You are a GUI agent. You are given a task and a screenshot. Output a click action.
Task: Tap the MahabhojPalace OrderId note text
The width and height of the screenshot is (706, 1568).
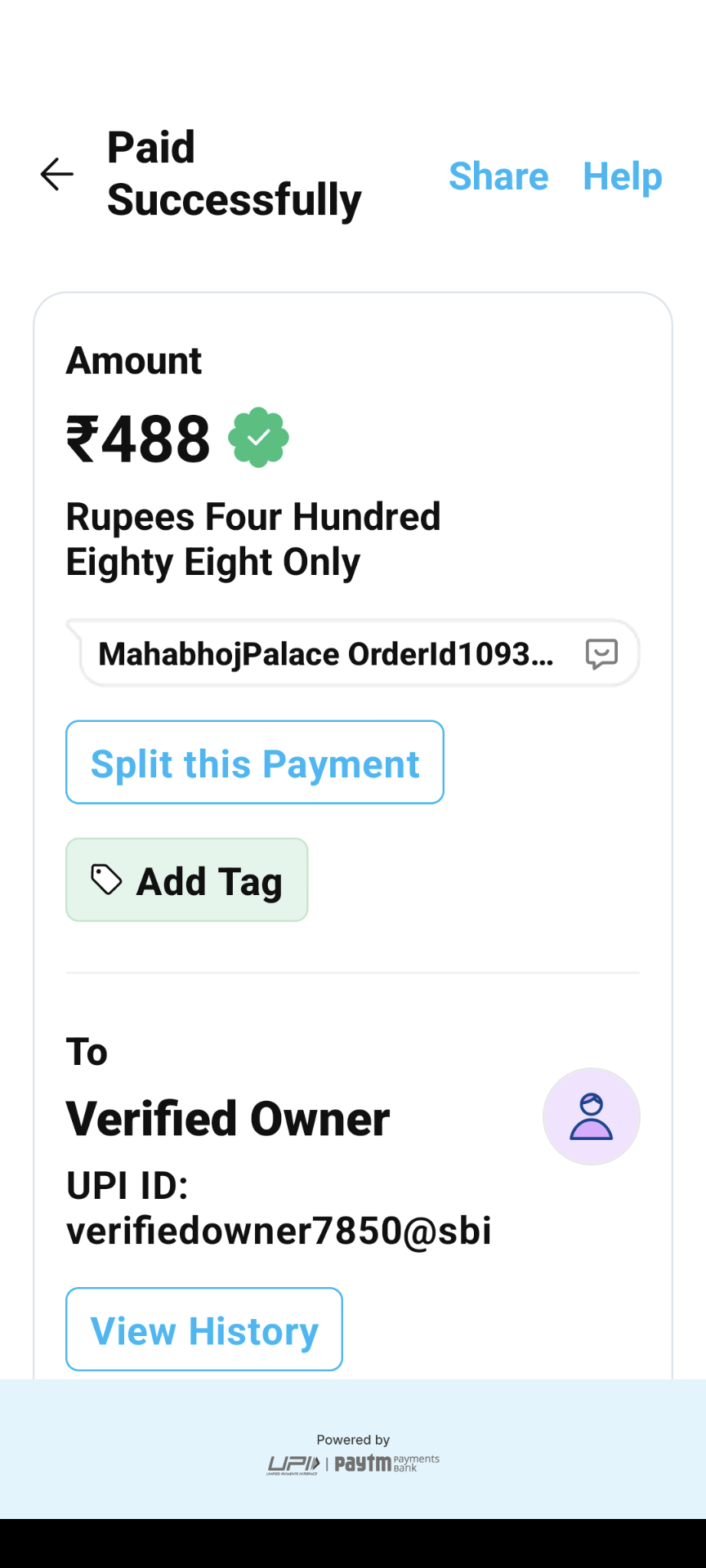pos(325,654)
